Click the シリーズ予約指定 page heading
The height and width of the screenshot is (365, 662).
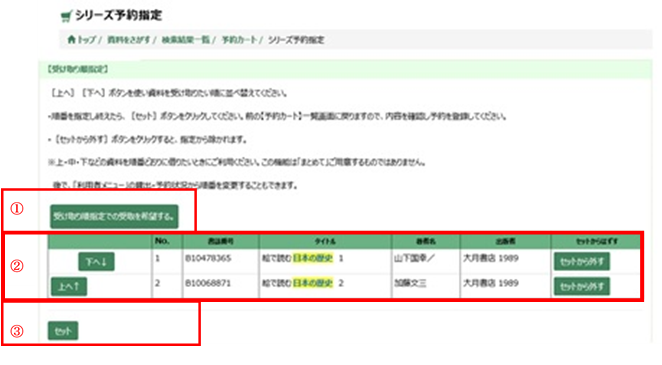pyautogui.click(x=119, y=16)
